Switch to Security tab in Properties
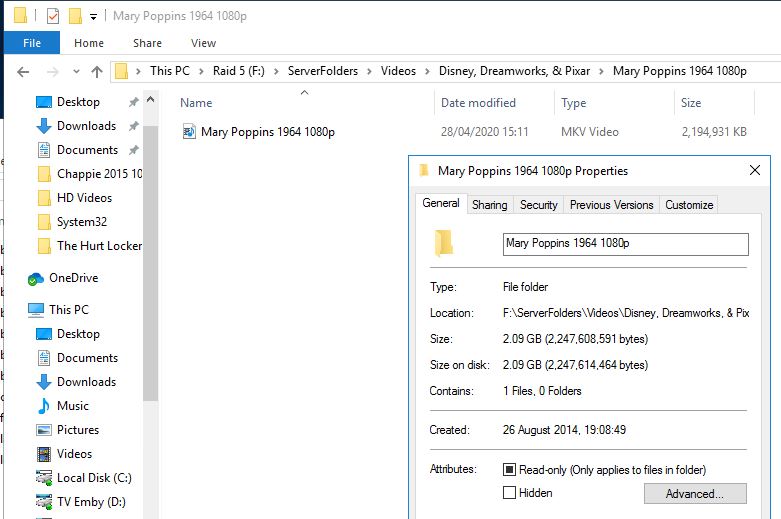Screen dimensions: 781x519 [x=538, y=205]
